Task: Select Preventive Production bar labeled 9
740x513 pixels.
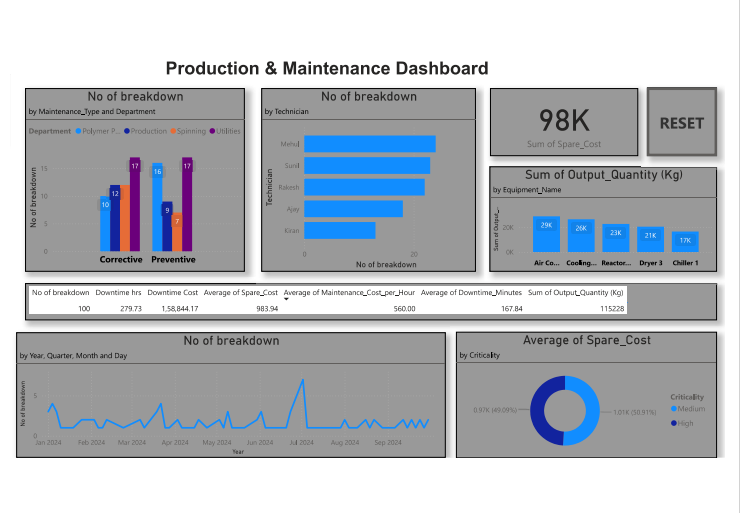Action: pyautogui.click(x=167, y=227)
